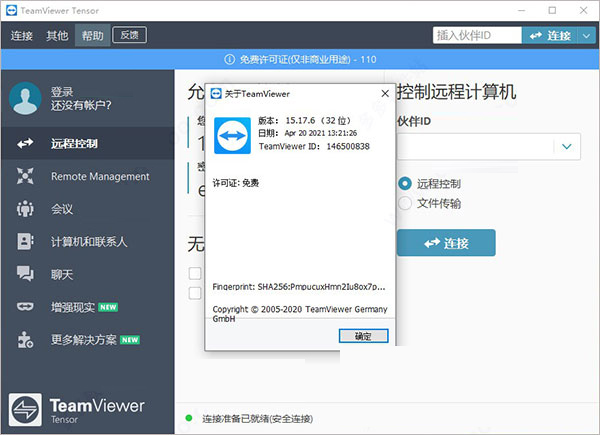Focus the 伙伴ID combo box field
The height and width of the screenshot is (435, 600).
click(489, 146)
